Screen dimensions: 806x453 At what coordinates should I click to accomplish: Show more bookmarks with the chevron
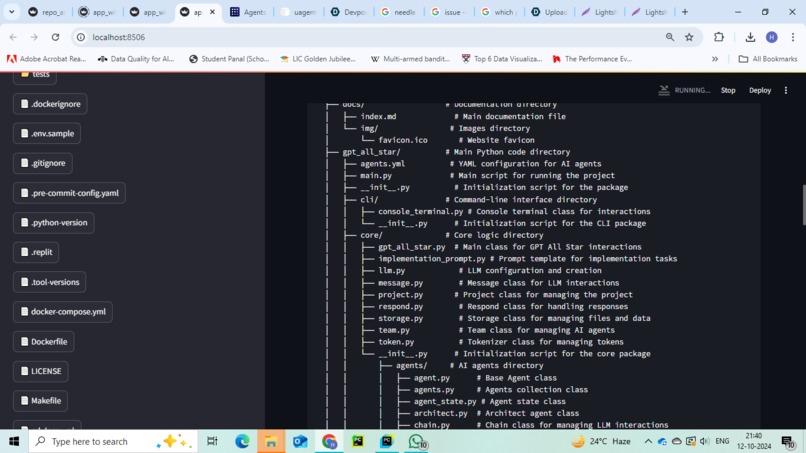[715, 59]
